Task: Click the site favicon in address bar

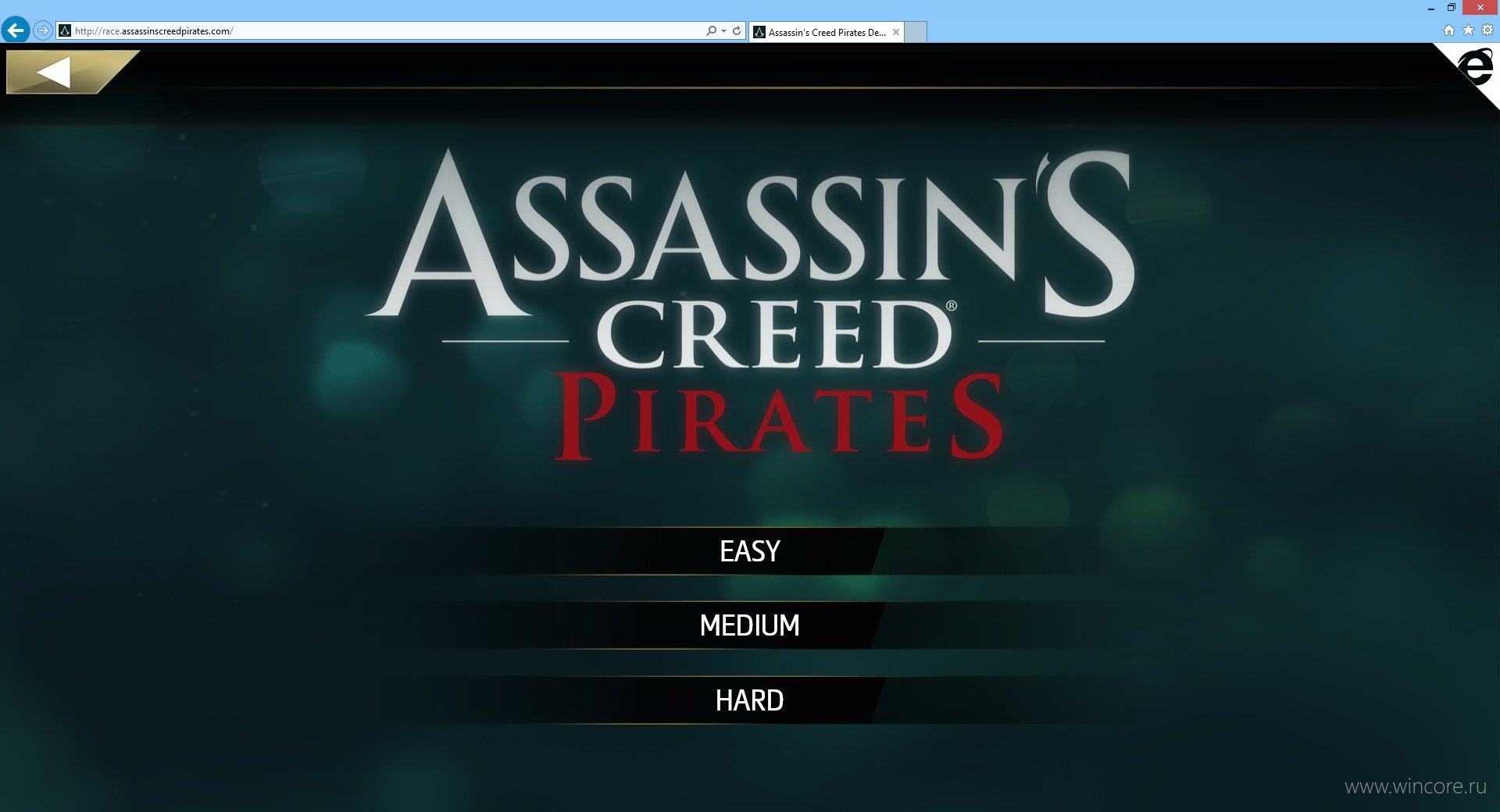Action: click(x=65, y=31)
